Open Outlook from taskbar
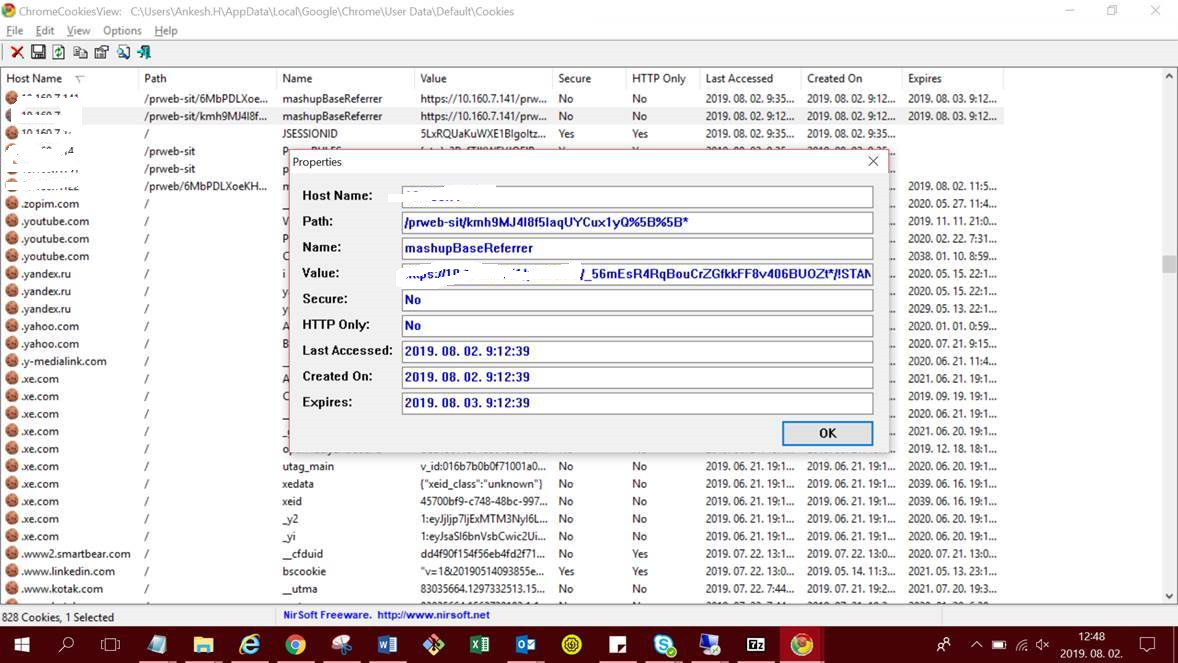Viewport: 1178px width, 663px height. point(526,644)
